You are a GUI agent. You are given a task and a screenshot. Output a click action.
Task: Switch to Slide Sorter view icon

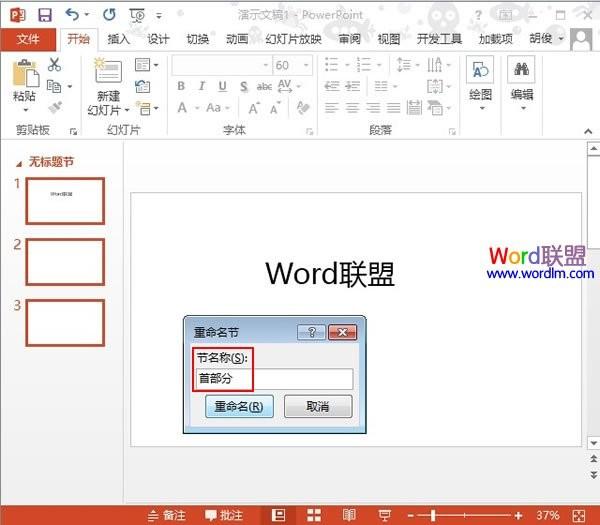pos(314,515)
